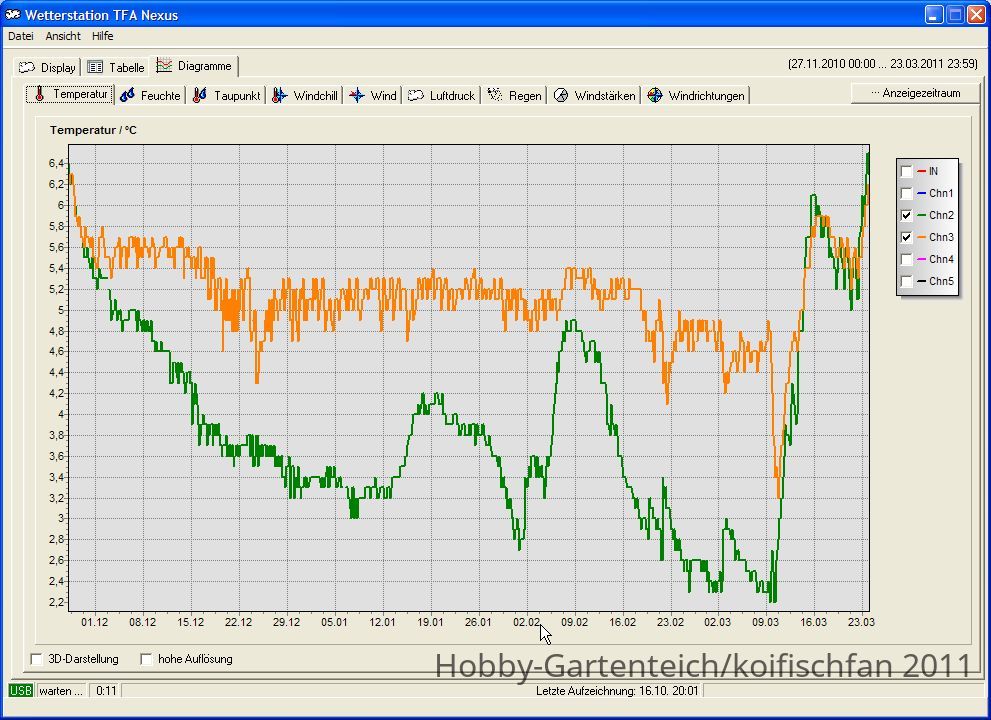Uncheck the Chn2 channel checkbox
The height and width of the screenshot is (720, 991).
[906, 215]
